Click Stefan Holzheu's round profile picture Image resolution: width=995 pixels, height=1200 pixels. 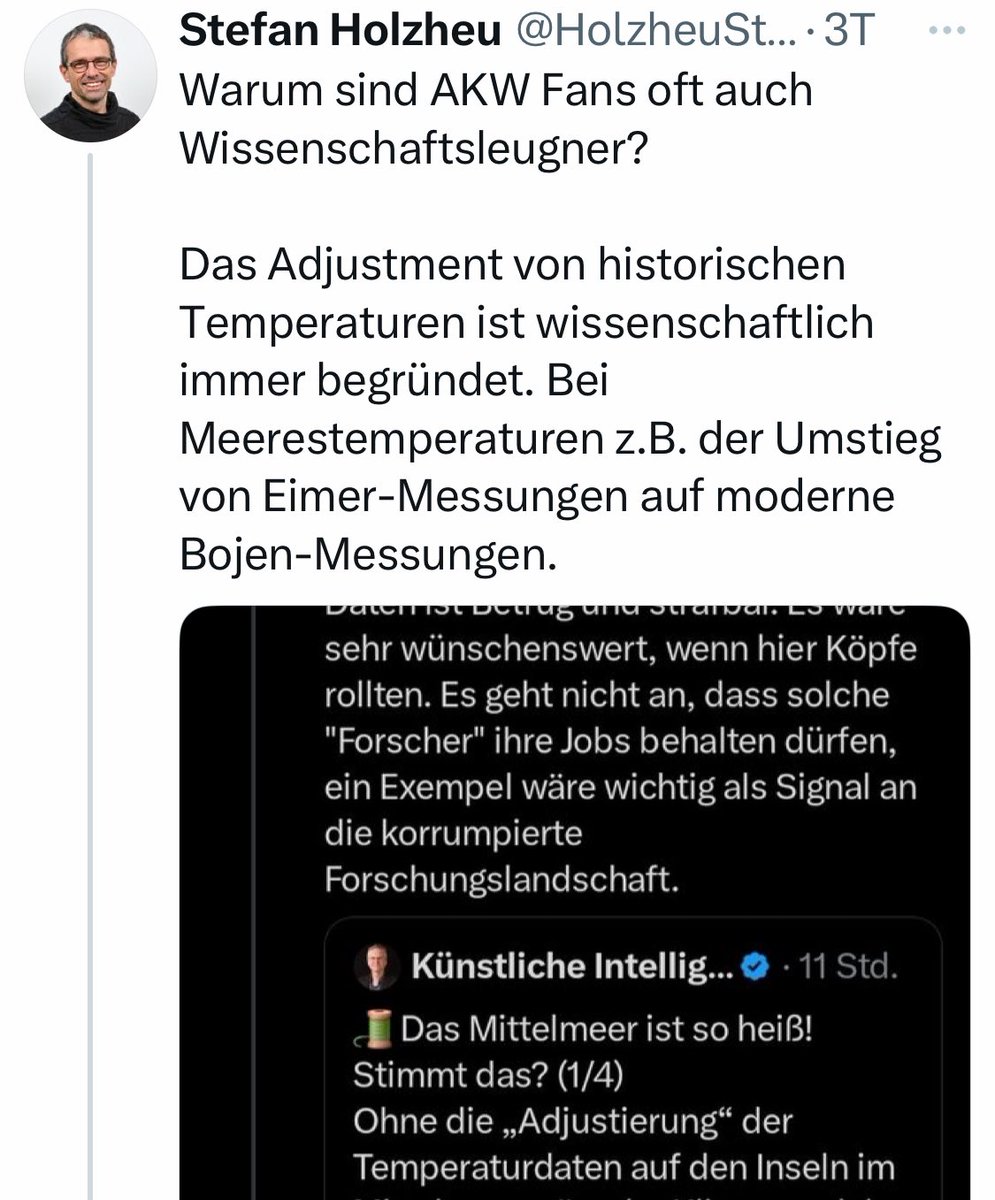[x=90, y=76]
